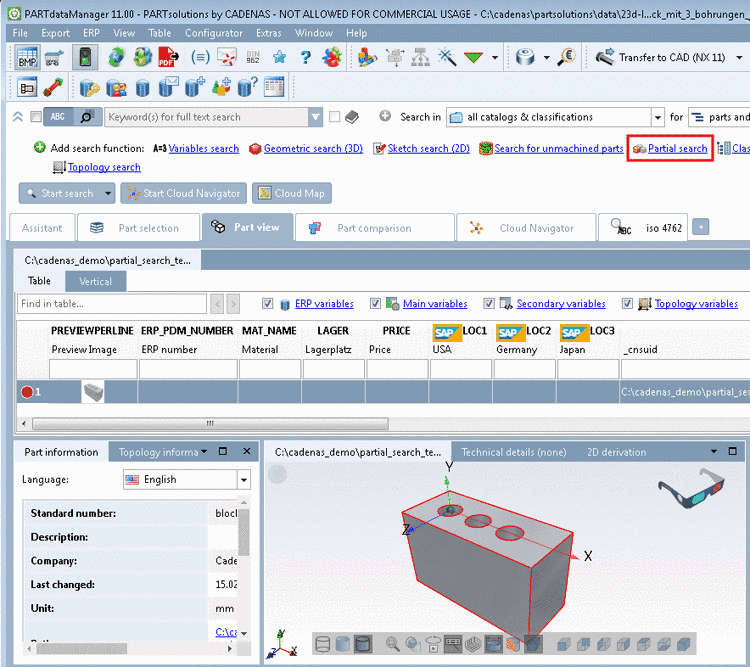Click the PDF export icon
Screen dimensions: 750x667
[169, 57]
